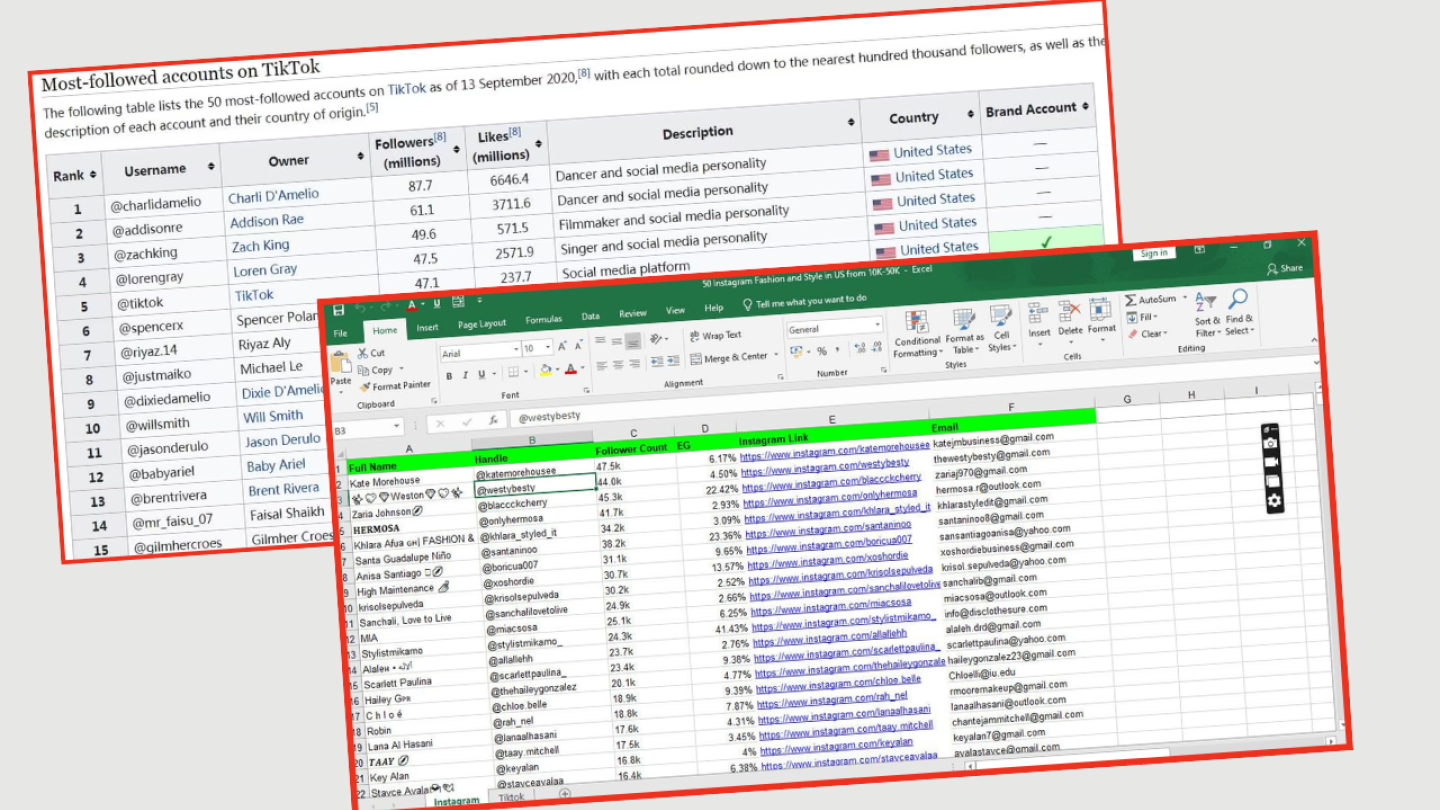Click the Increase Font Size icon
The image size is (1440, 810).
[563, 346]
